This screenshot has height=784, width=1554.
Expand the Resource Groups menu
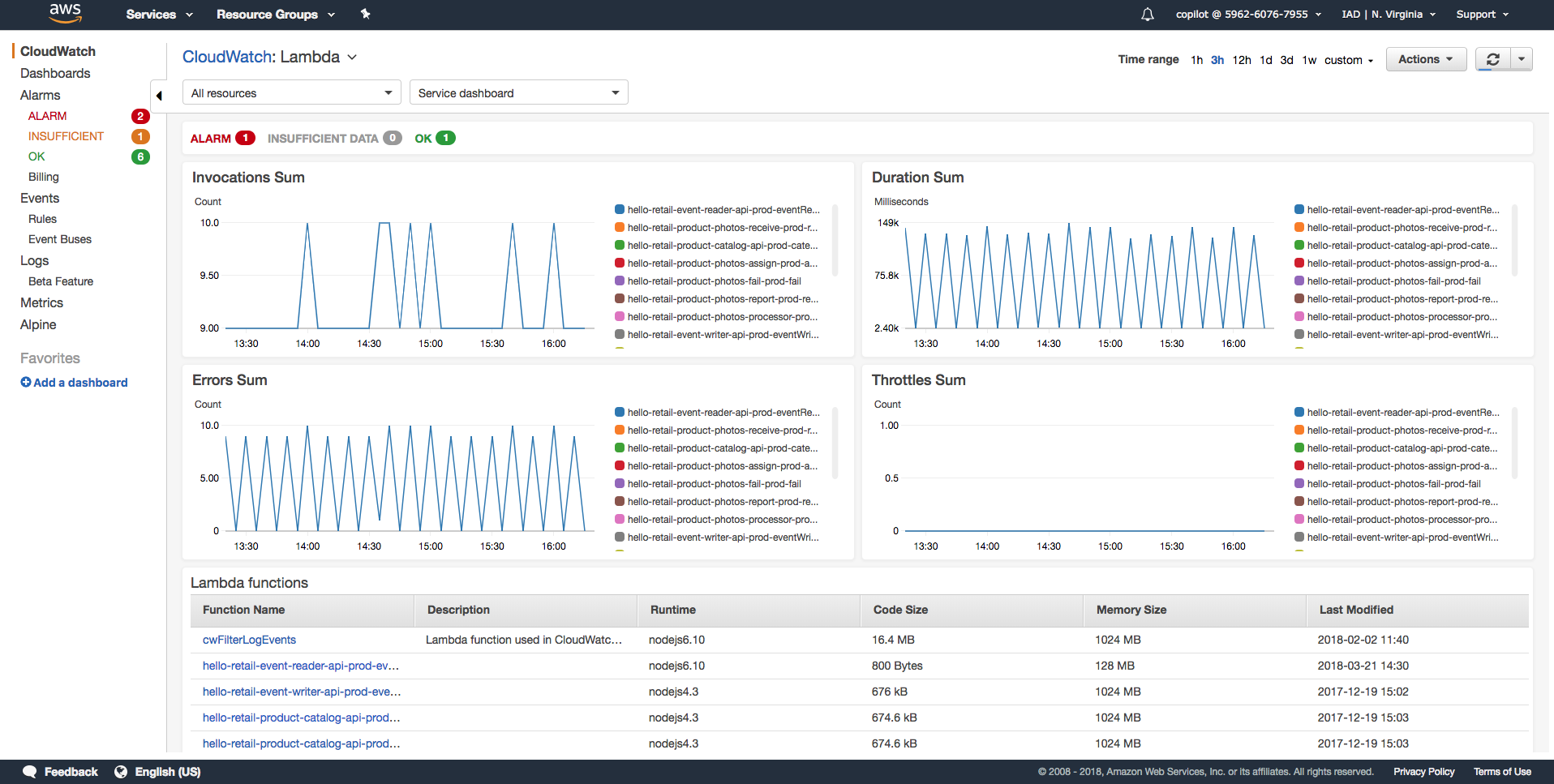(276, 15)
